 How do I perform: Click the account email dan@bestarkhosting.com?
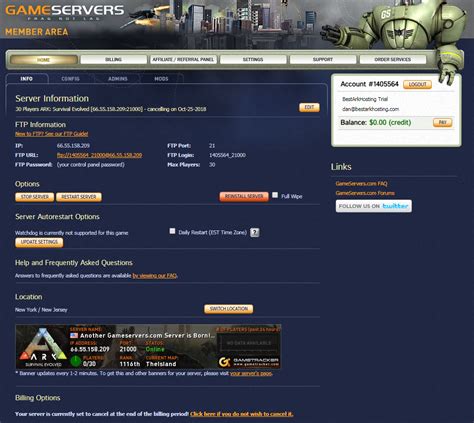370,109
